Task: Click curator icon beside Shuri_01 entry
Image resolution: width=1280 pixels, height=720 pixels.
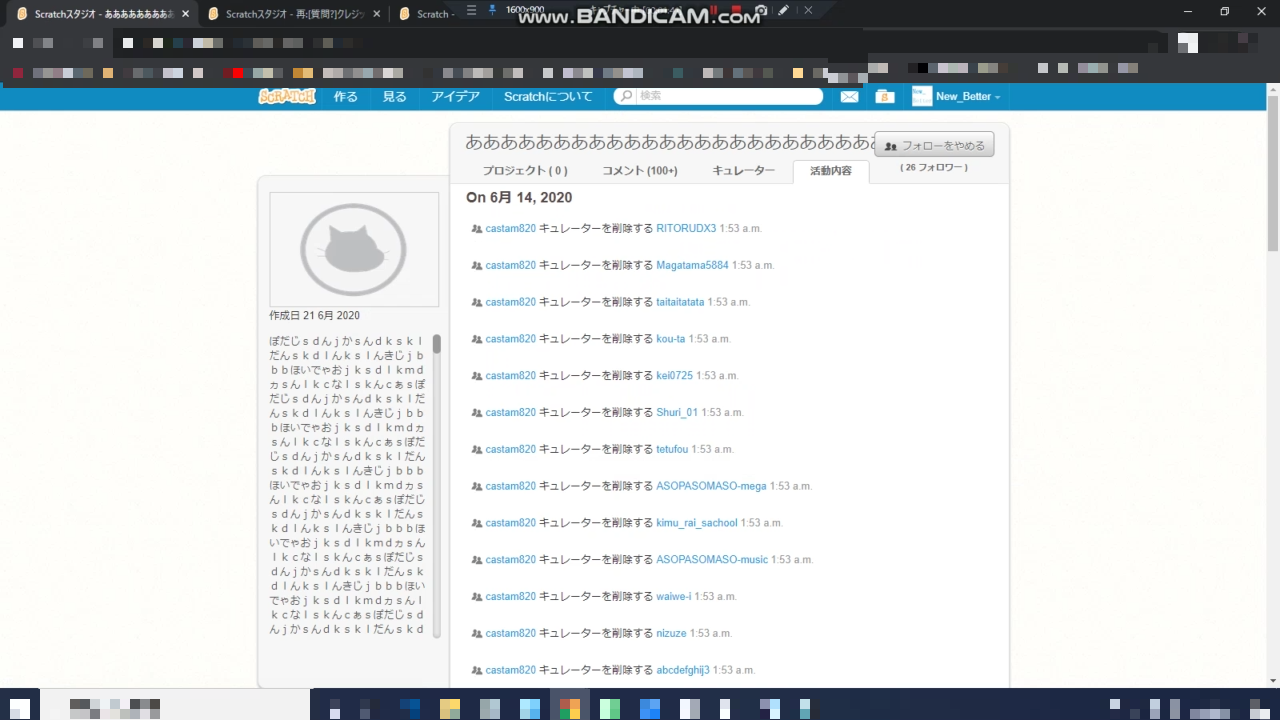Action: point(477,412)
